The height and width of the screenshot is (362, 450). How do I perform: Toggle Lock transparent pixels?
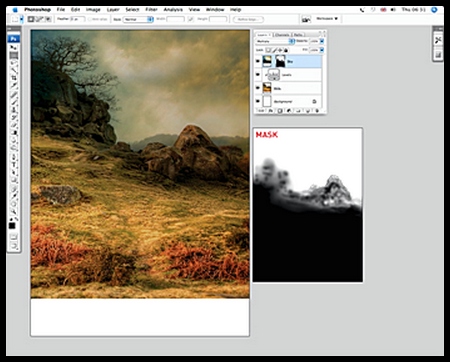268,50
